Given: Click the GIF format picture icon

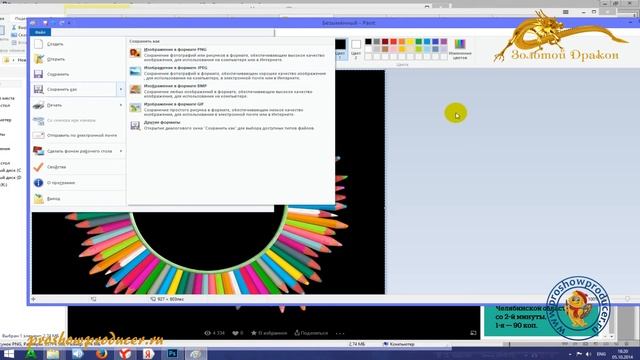Looking at the screenshot, I should [x=135, y=107].
